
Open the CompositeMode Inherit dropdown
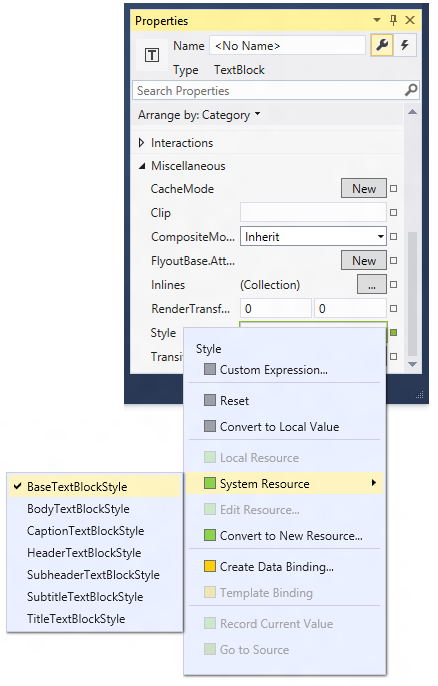[x=313, y=237]
